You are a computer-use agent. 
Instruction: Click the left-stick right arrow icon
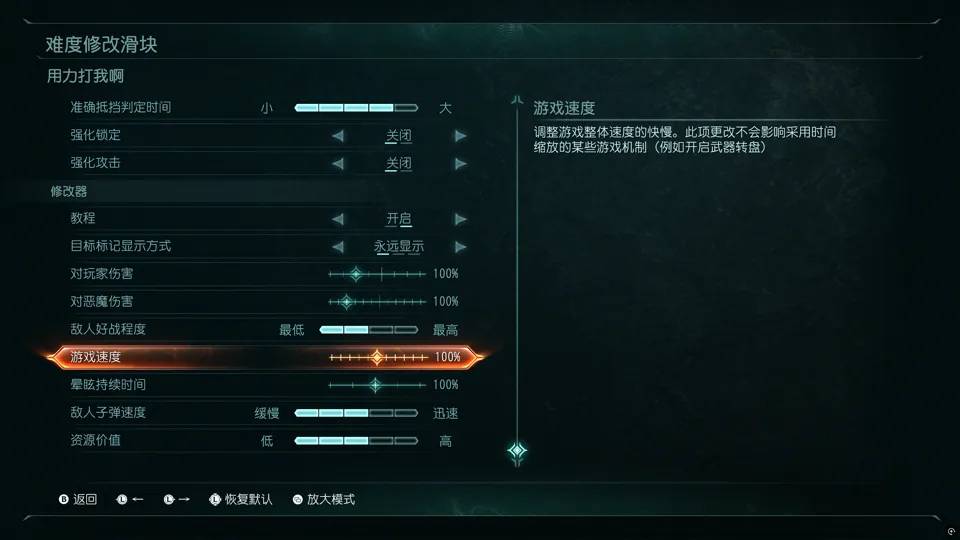[169, 500]
